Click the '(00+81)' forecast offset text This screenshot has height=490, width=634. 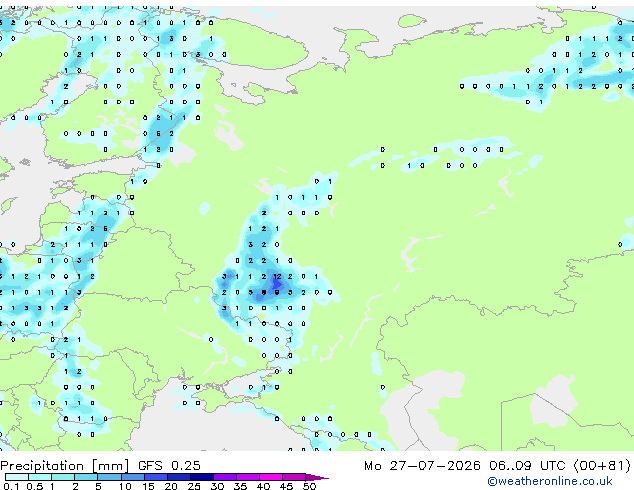pyautogui.click(x=602, y=466)
